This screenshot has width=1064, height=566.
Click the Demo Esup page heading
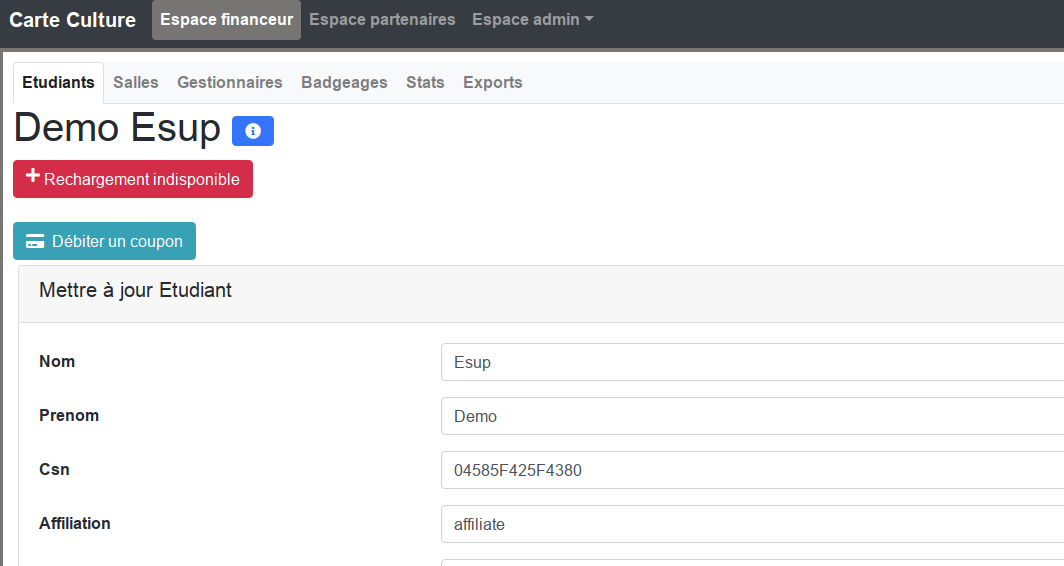click(117, 129)
